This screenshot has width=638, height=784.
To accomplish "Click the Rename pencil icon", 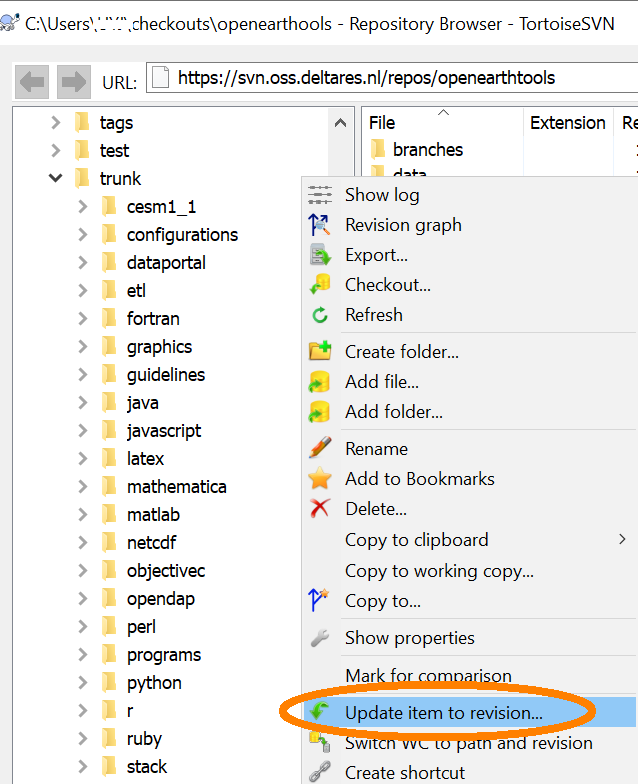I will click(320, 448).
